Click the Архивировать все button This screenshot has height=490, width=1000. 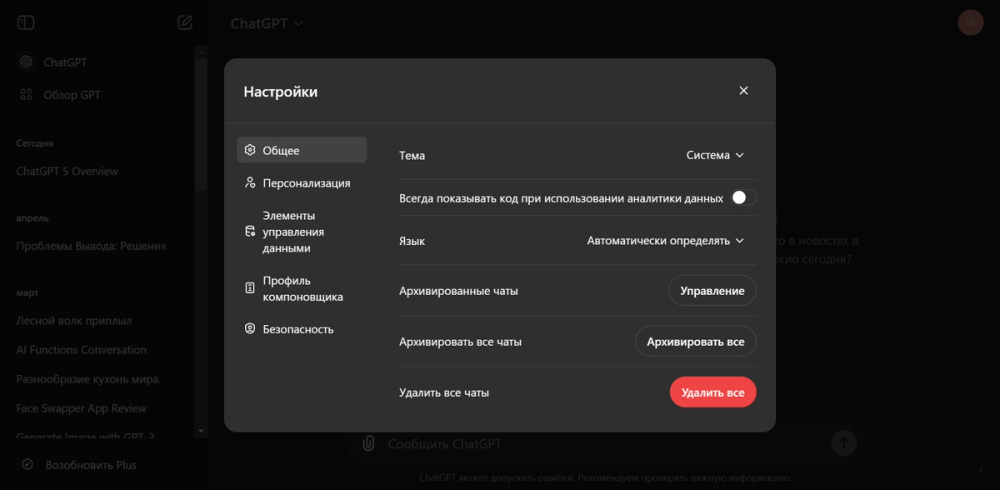point(695,341)
